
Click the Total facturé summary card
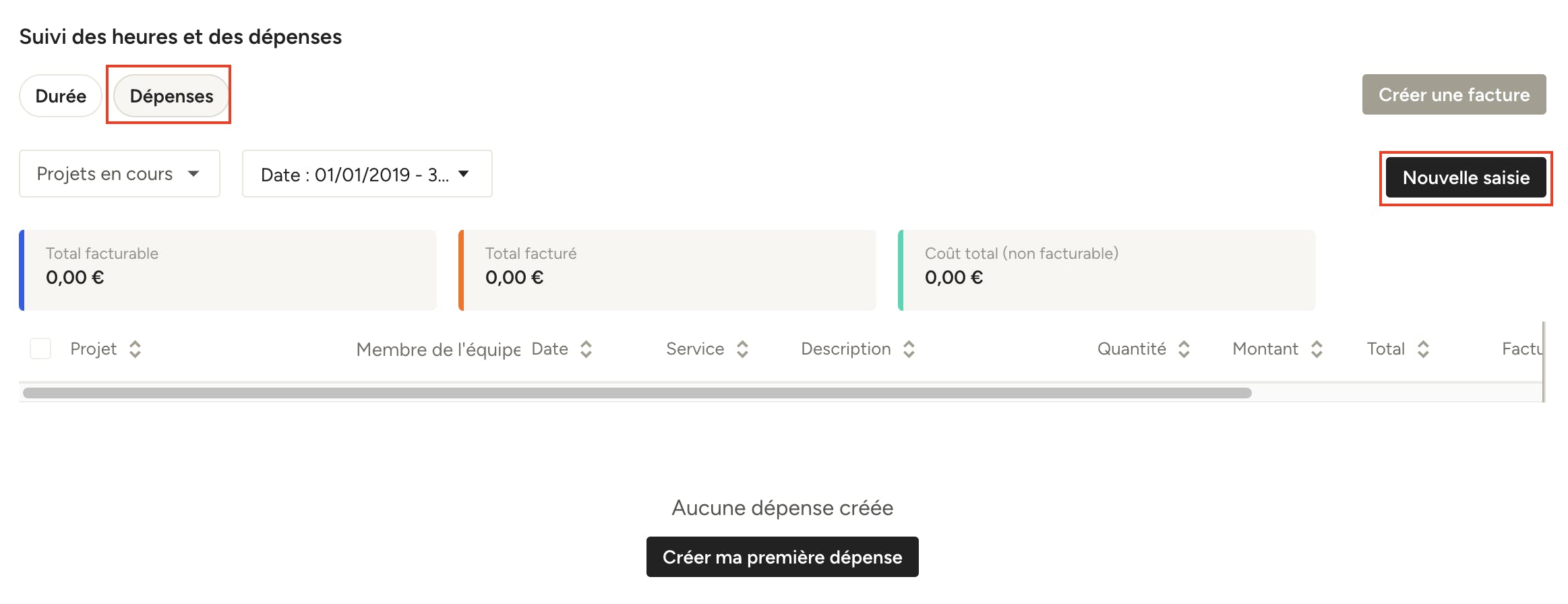667,270
